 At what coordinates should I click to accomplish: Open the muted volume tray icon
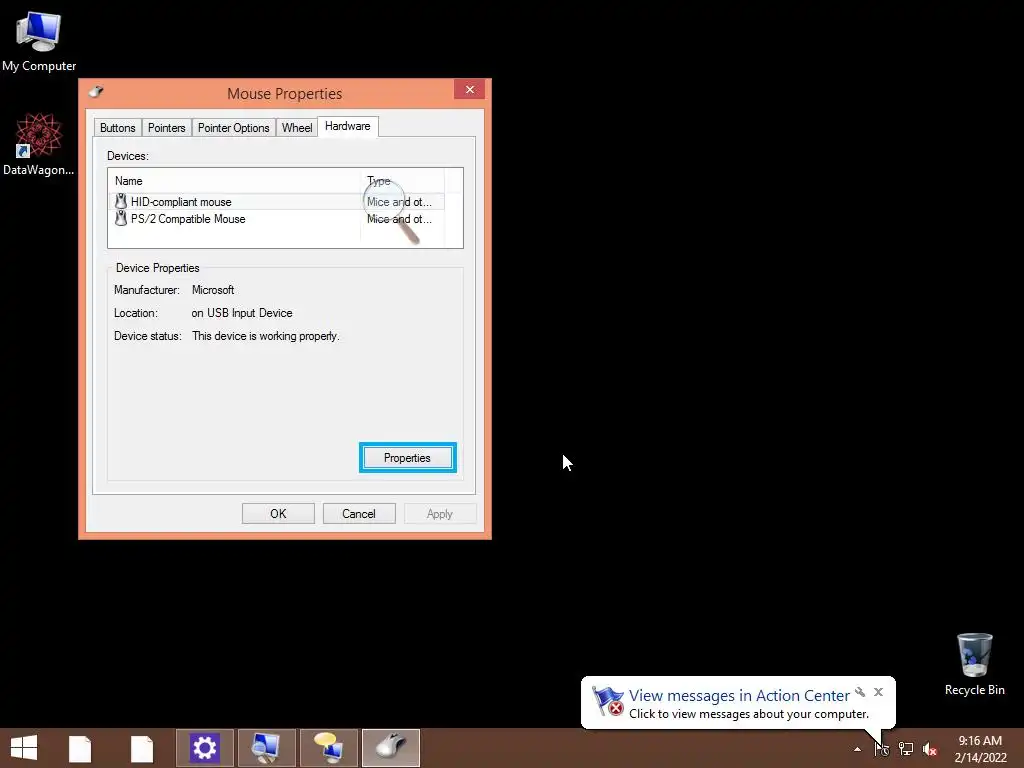pos(930,749)
